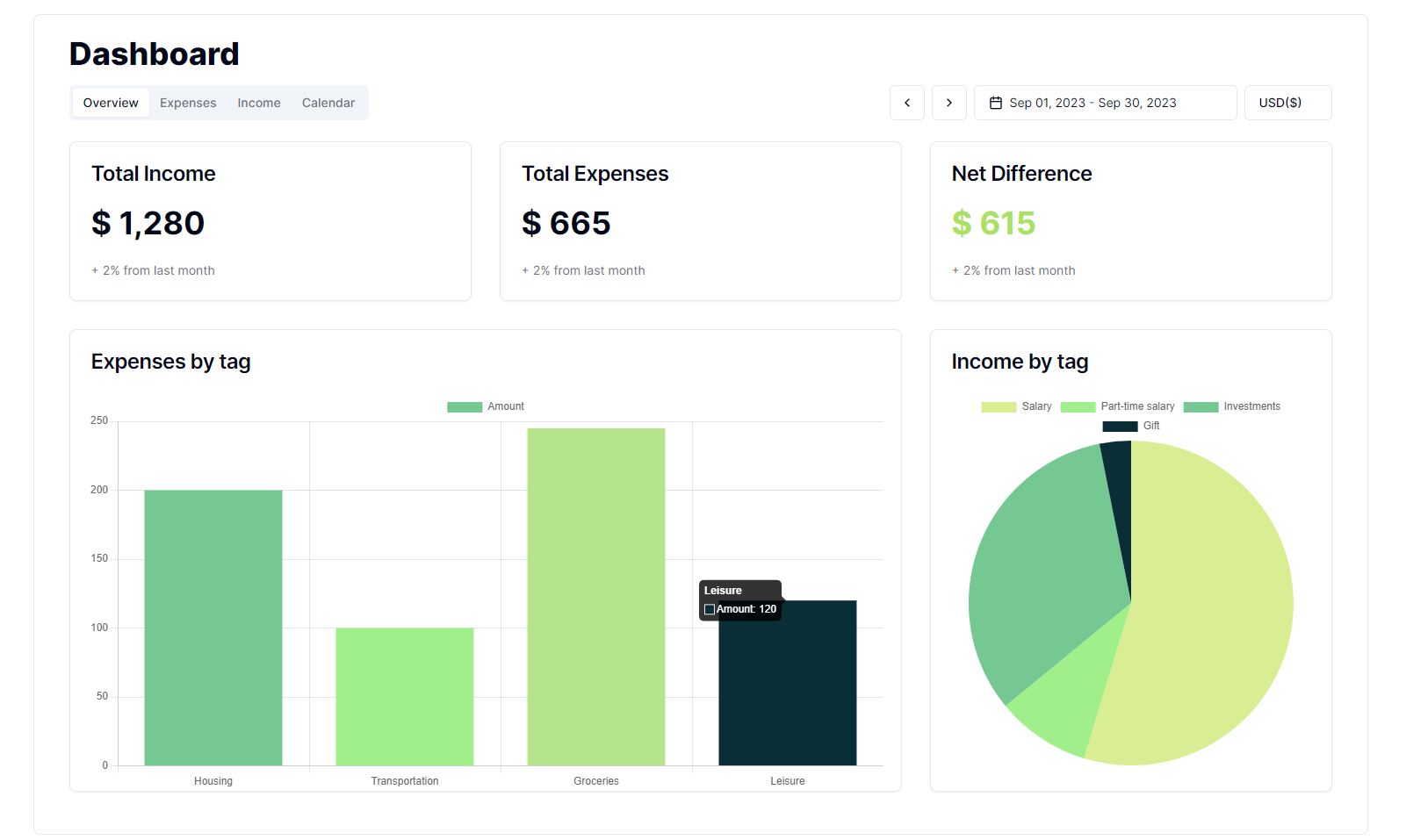Click the Income by tag title
1406x840 pixels.
(x=1020, y=362)
